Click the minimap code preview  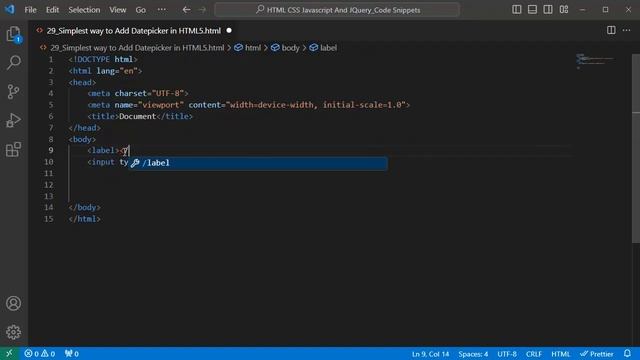tap(595, 60)
